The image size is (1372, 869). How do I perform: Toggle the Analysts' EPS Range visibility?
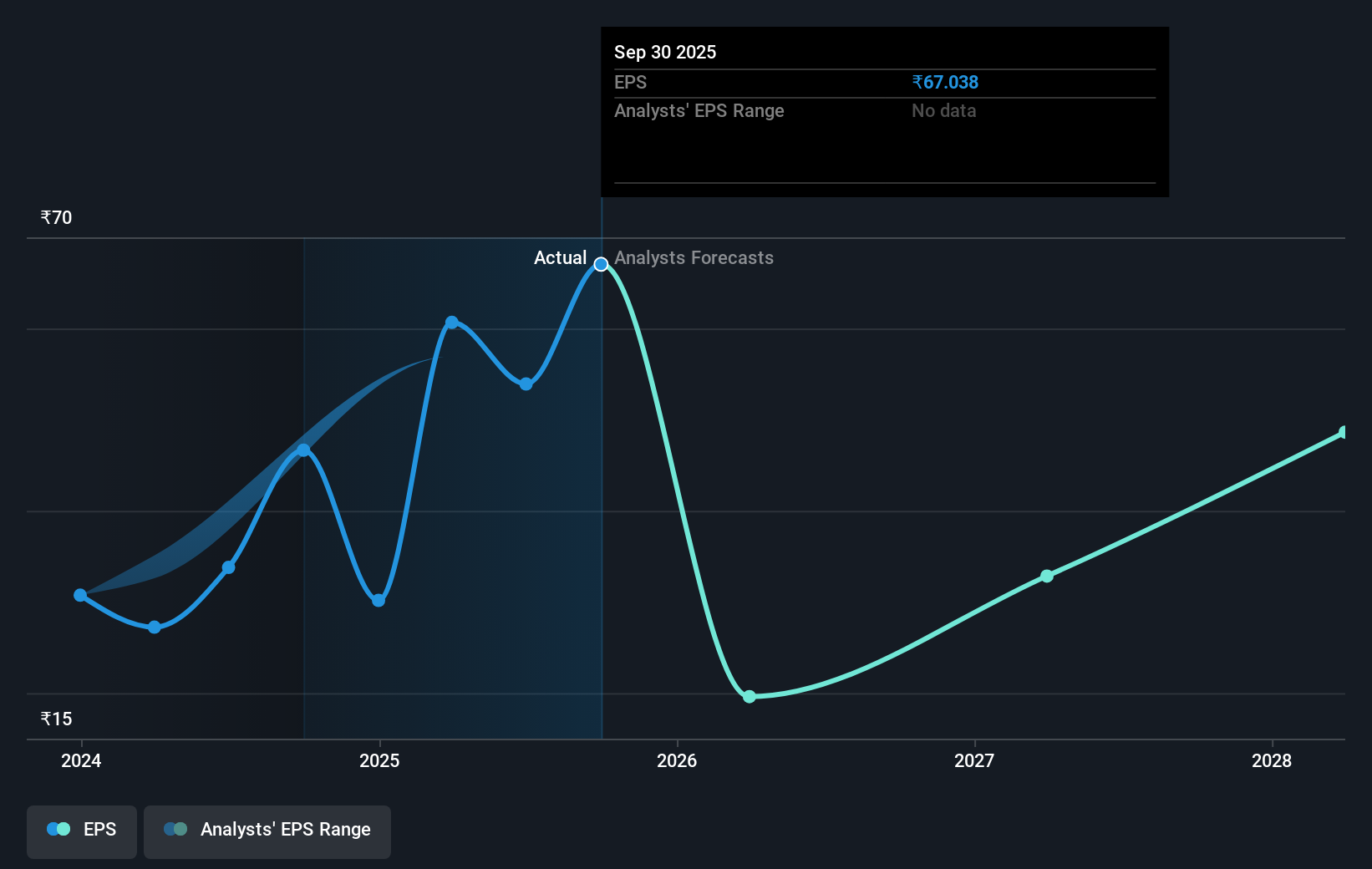point(267,831)
